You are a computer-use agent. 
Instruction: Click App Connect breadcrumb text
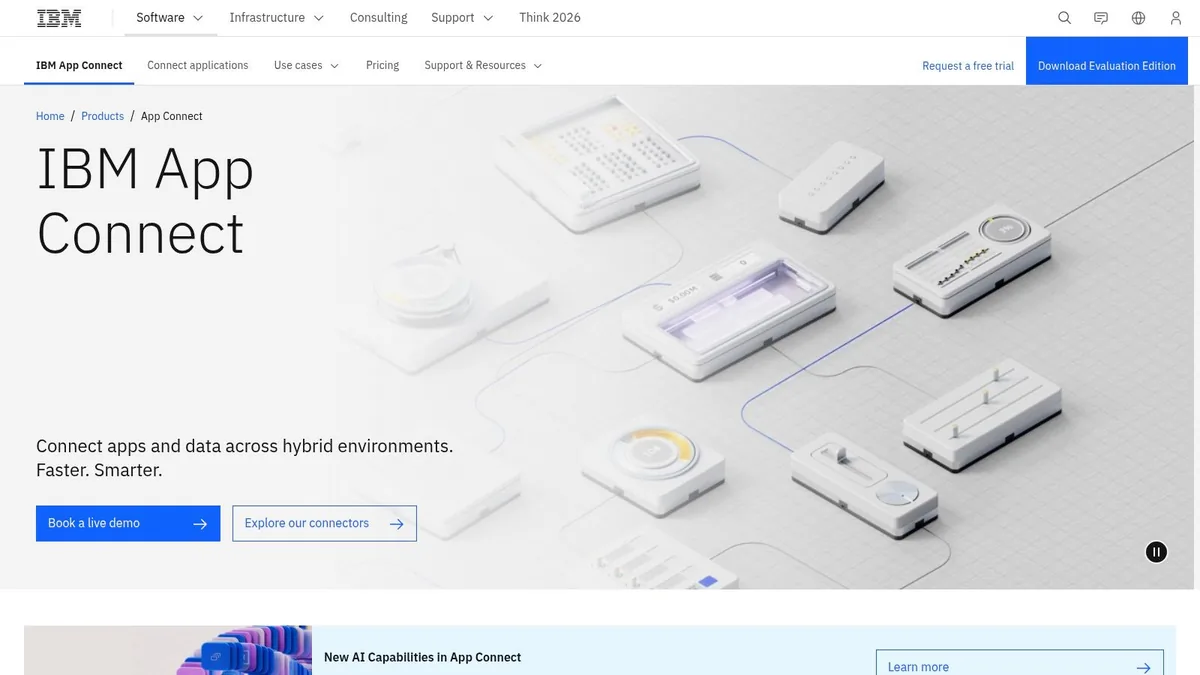tap(172, 116)
